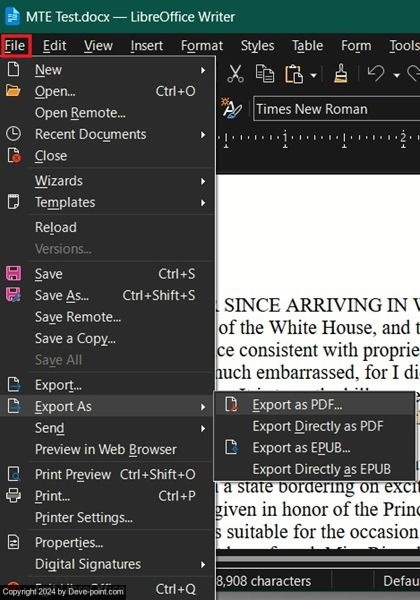Click the Save floppy disk icon
The image size is (420, 600).
[14, 274]
